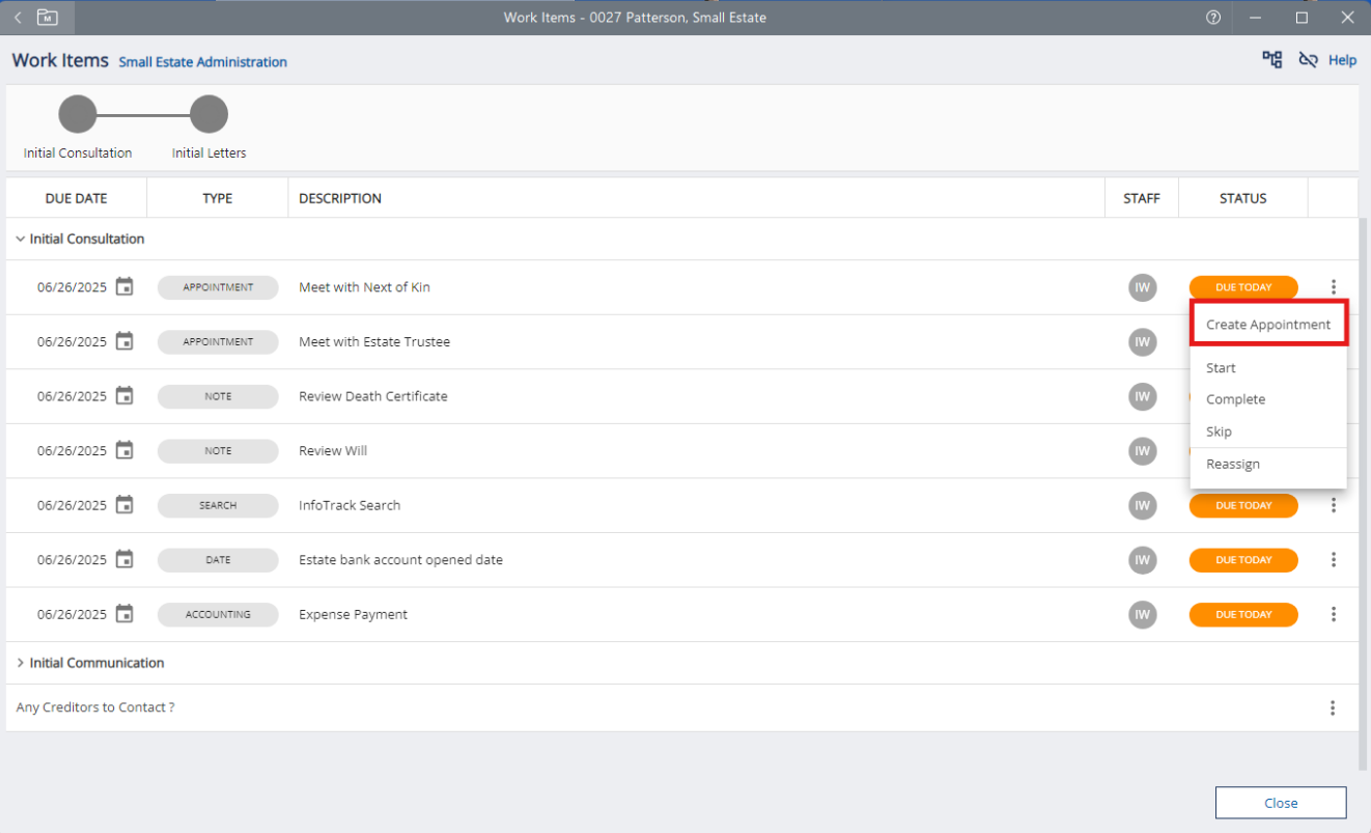Open the workflow diagram icon

(x=1272, y=60)
